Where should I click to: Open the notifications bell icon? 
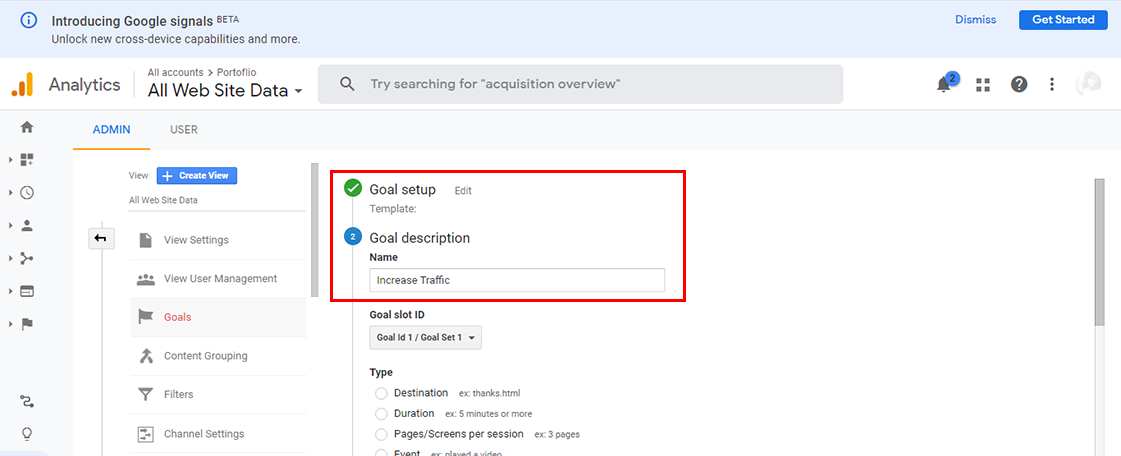[944, 85]
